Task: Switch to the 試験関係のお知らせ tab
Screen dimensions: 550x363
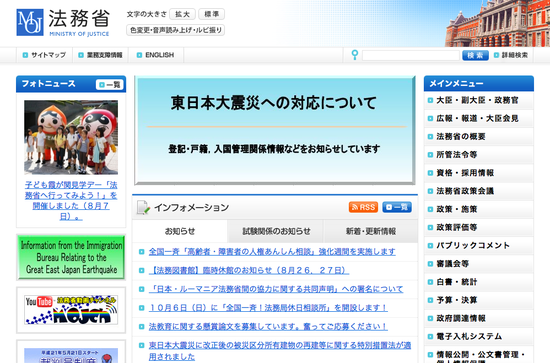Action: [x=276, y=231]
